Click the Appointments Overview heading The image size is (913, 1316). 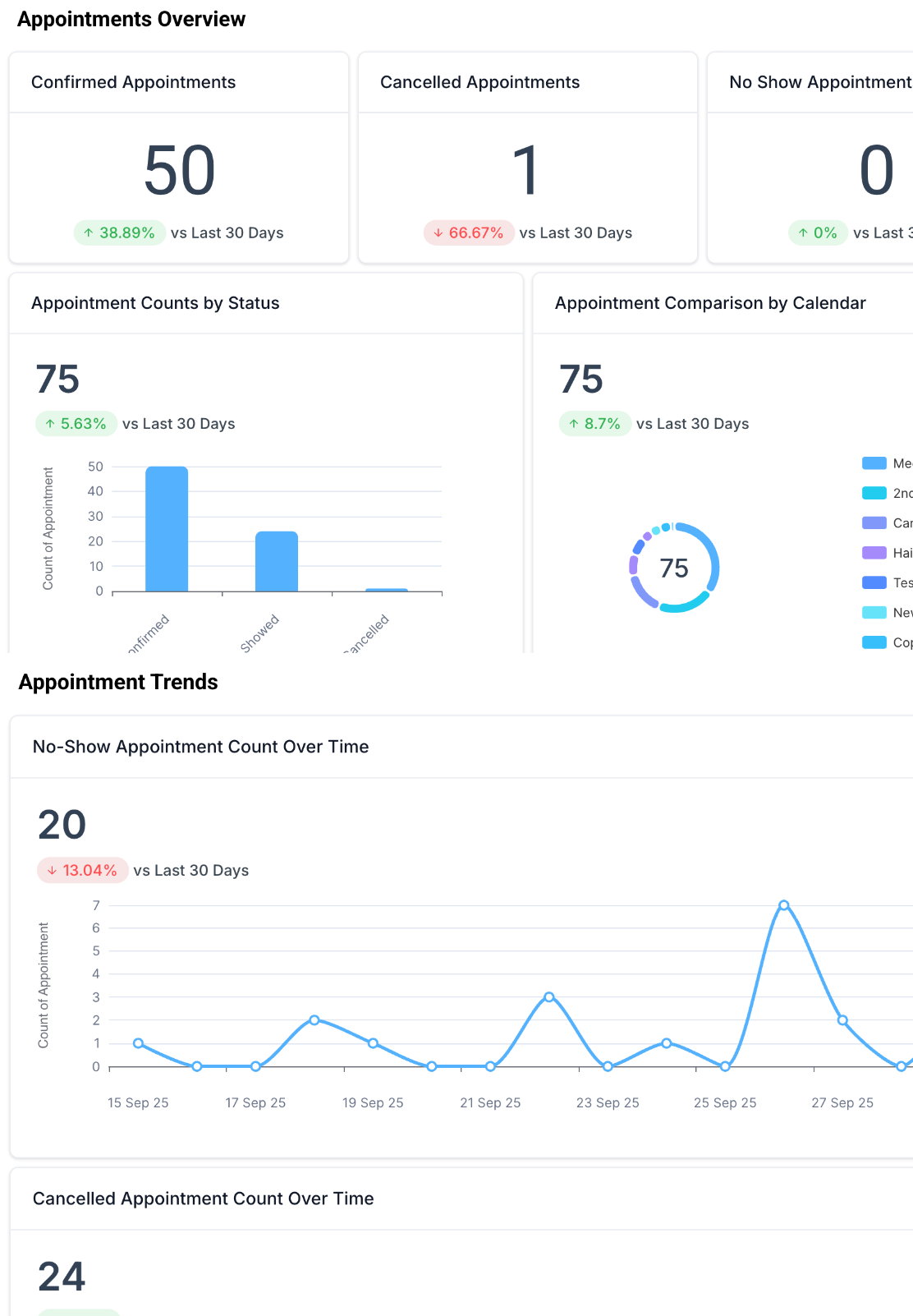click(x=131, y=20)
